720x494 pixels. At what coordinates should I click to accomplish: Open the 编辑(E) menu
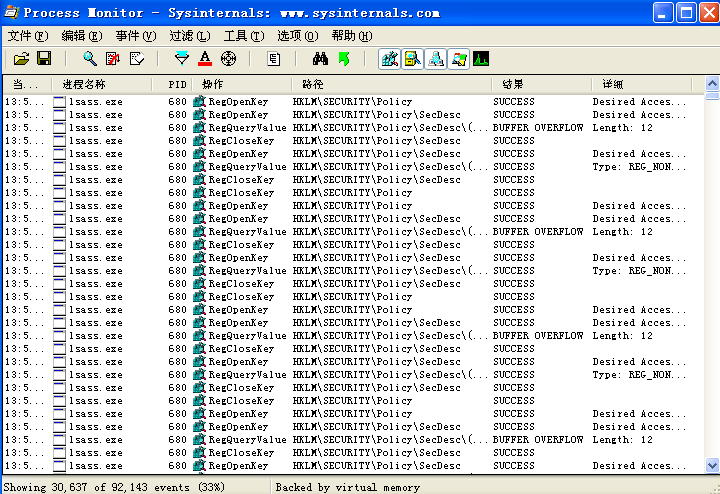pyautogui.click(x=82, y=36)
